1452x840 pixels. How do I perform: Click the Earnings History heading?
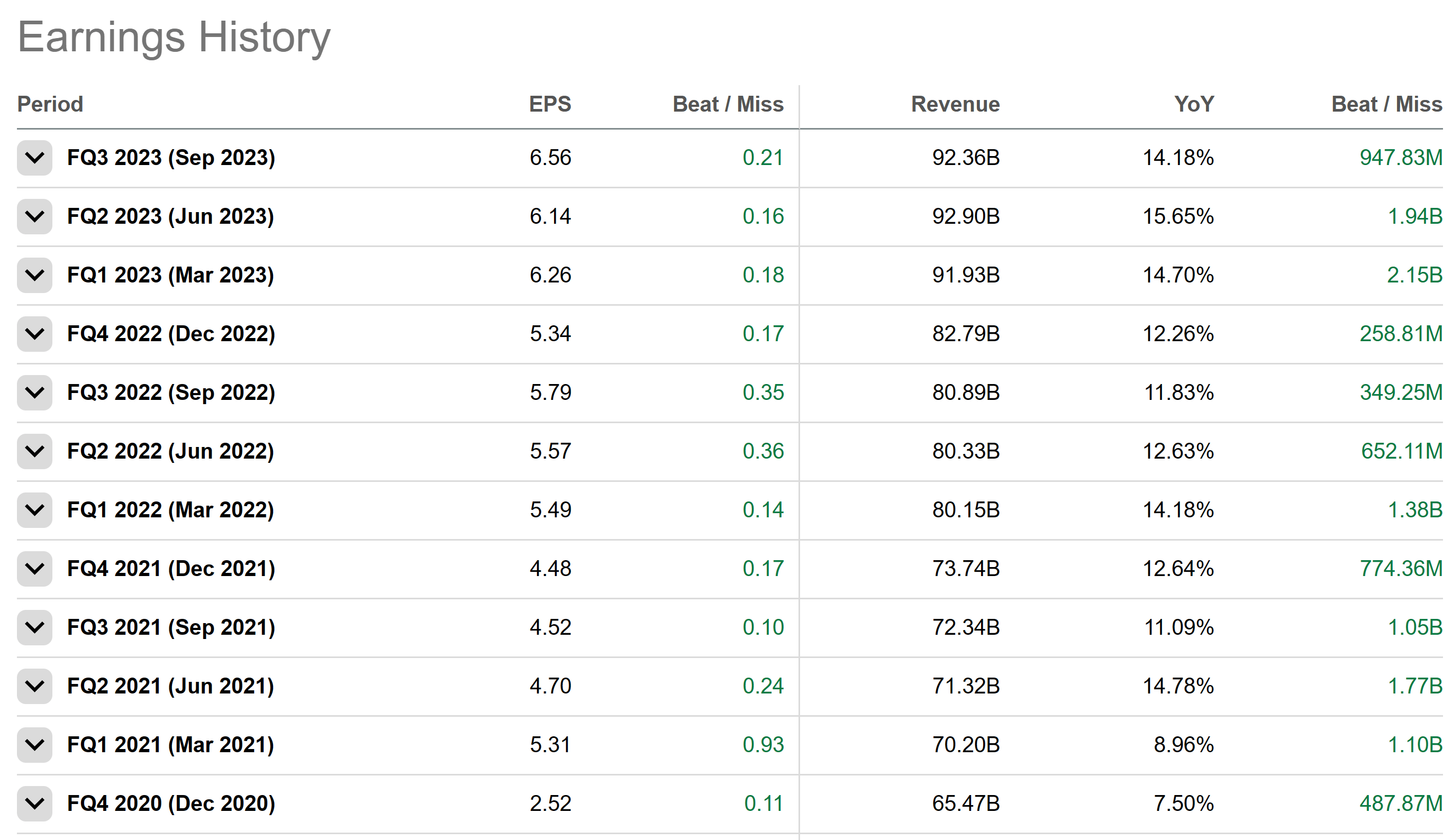tap(174, 38)
